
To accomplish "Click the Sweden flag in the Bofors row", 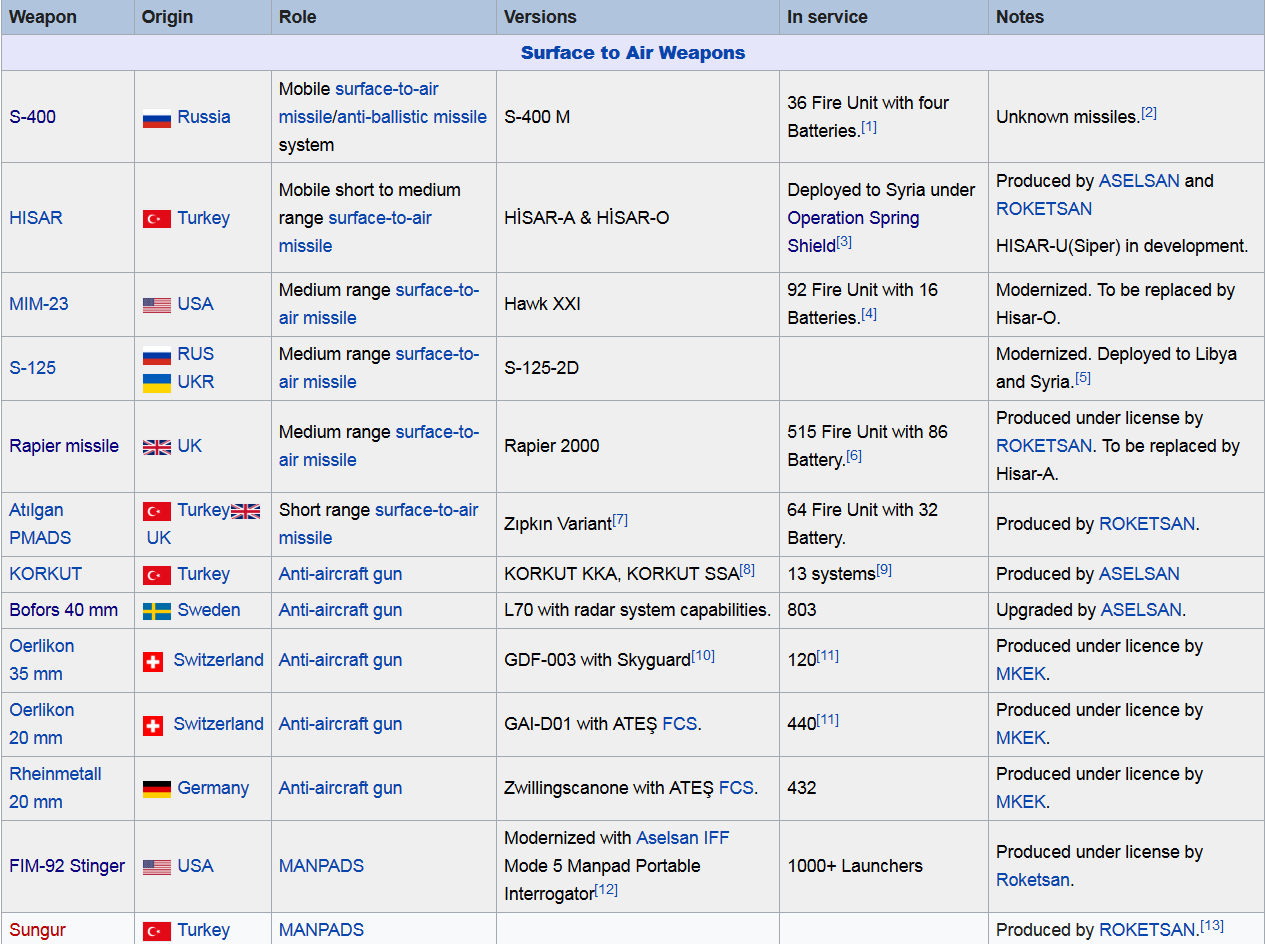I will (157, 611).
